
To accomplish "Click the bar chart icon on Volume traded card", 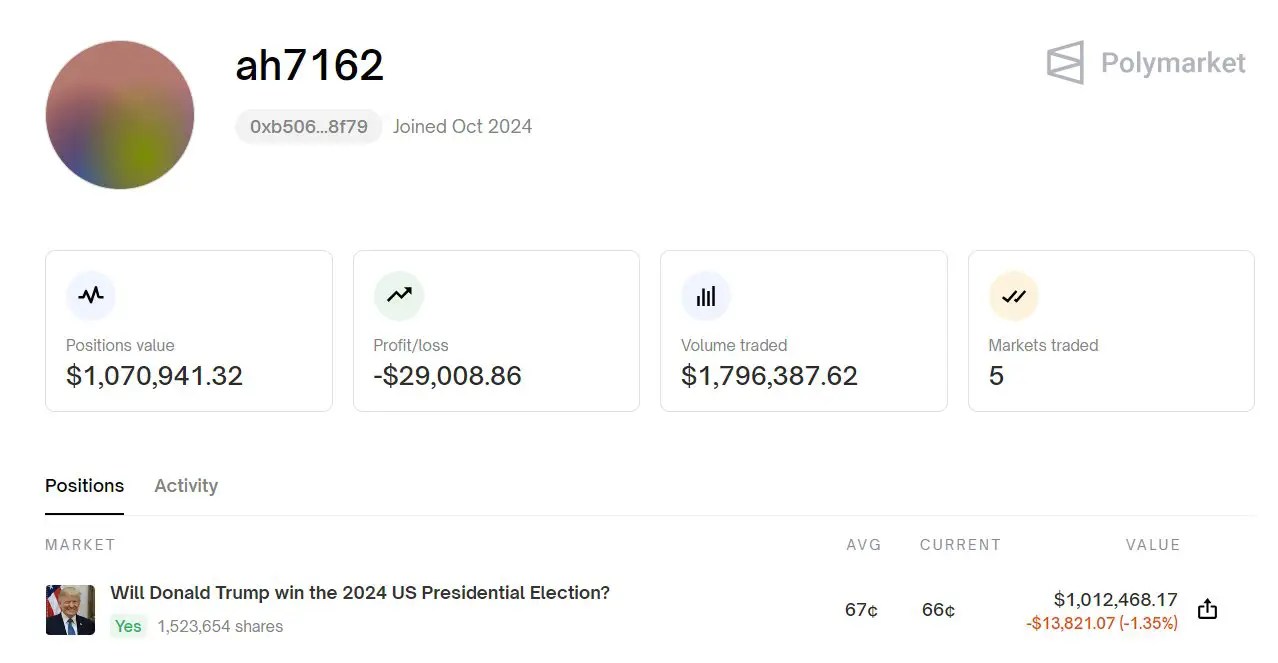I will click(706, 295).
